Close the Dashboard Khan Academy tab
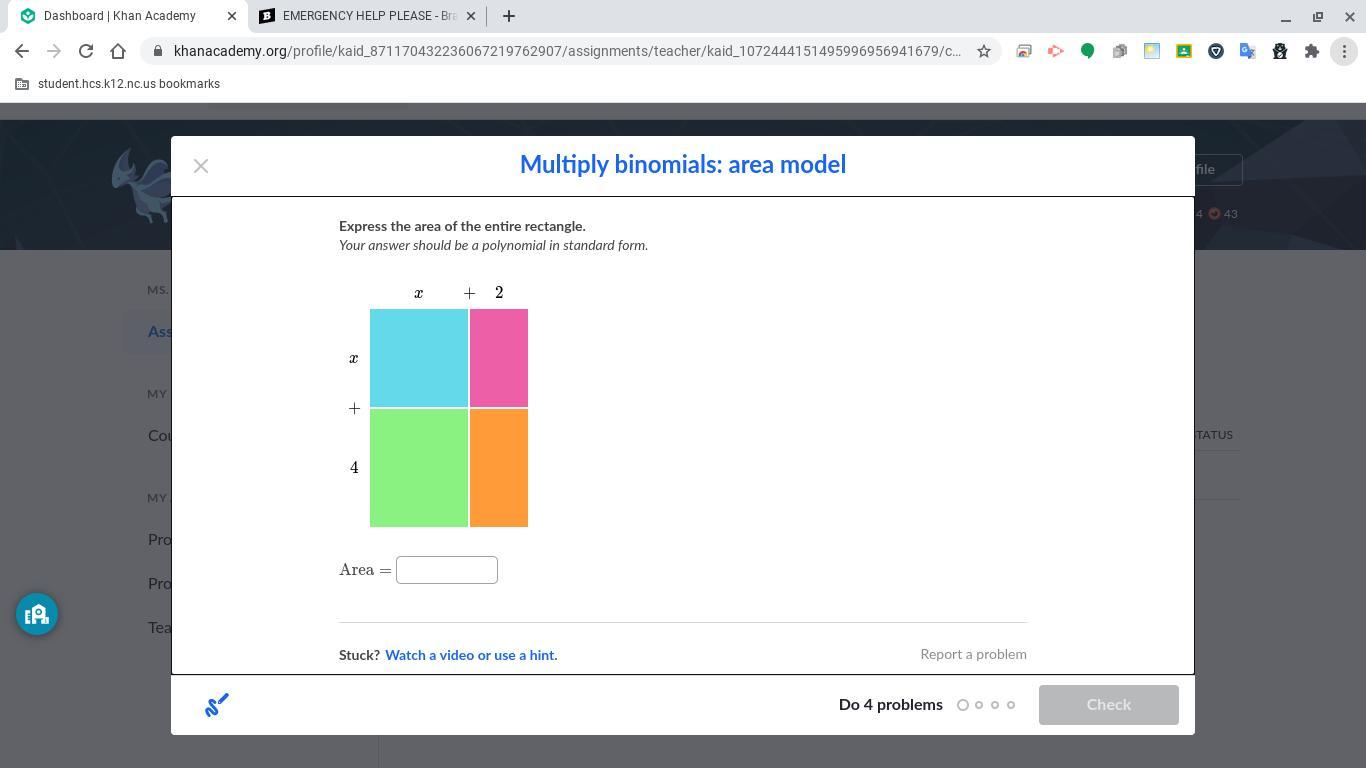This screenshot has width=1366, height=768. (232, 16)
